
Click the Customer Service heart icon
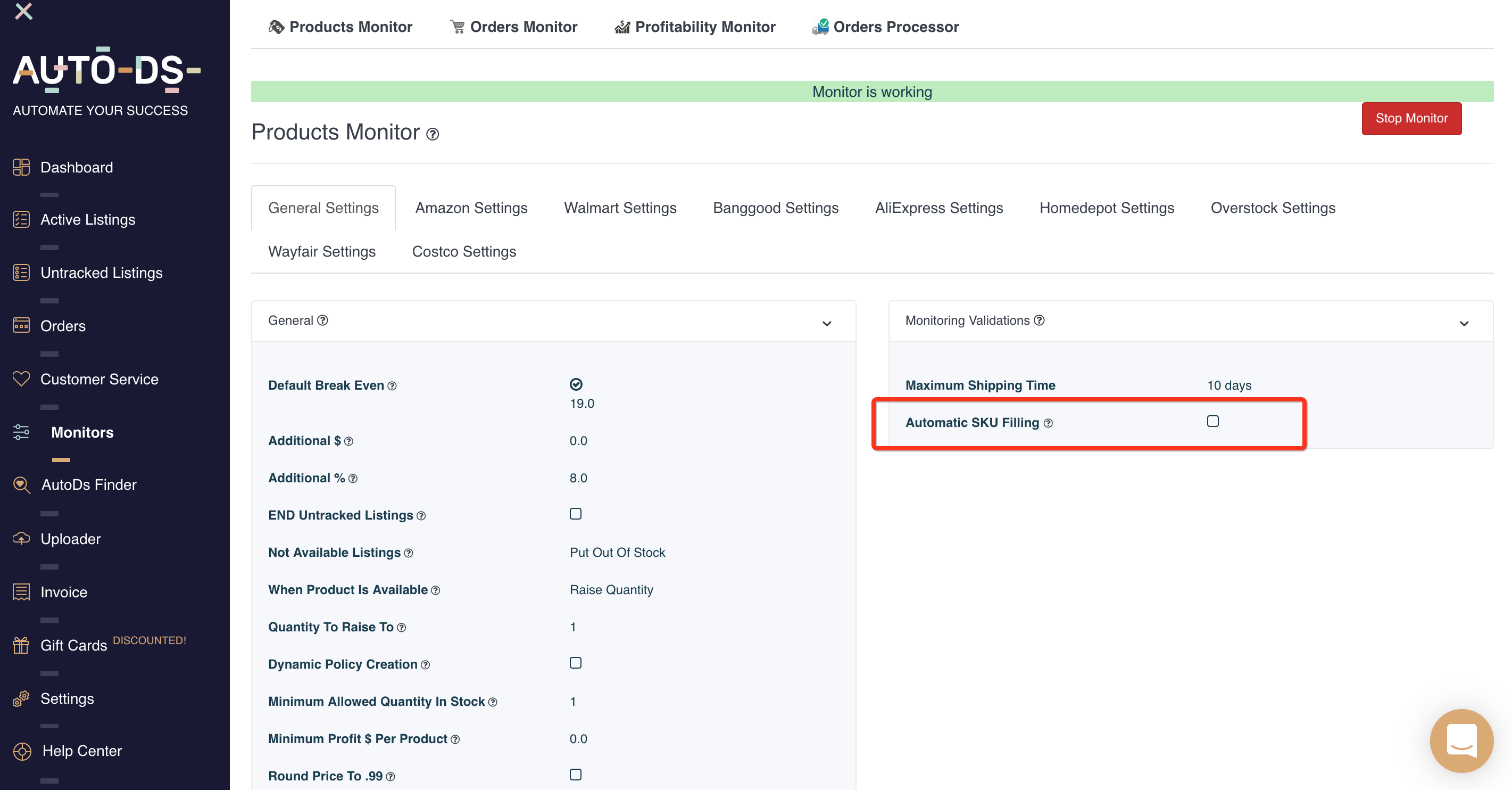(21, 379)
